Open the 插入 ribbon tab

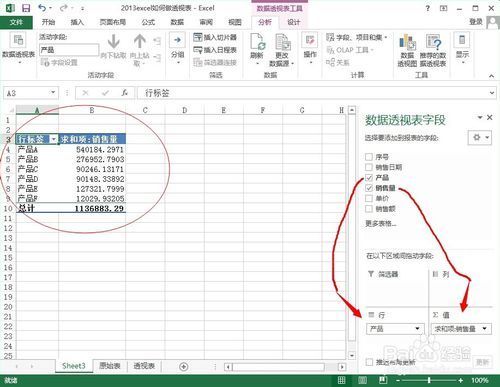pyautogui.click(x=77, y=22)
